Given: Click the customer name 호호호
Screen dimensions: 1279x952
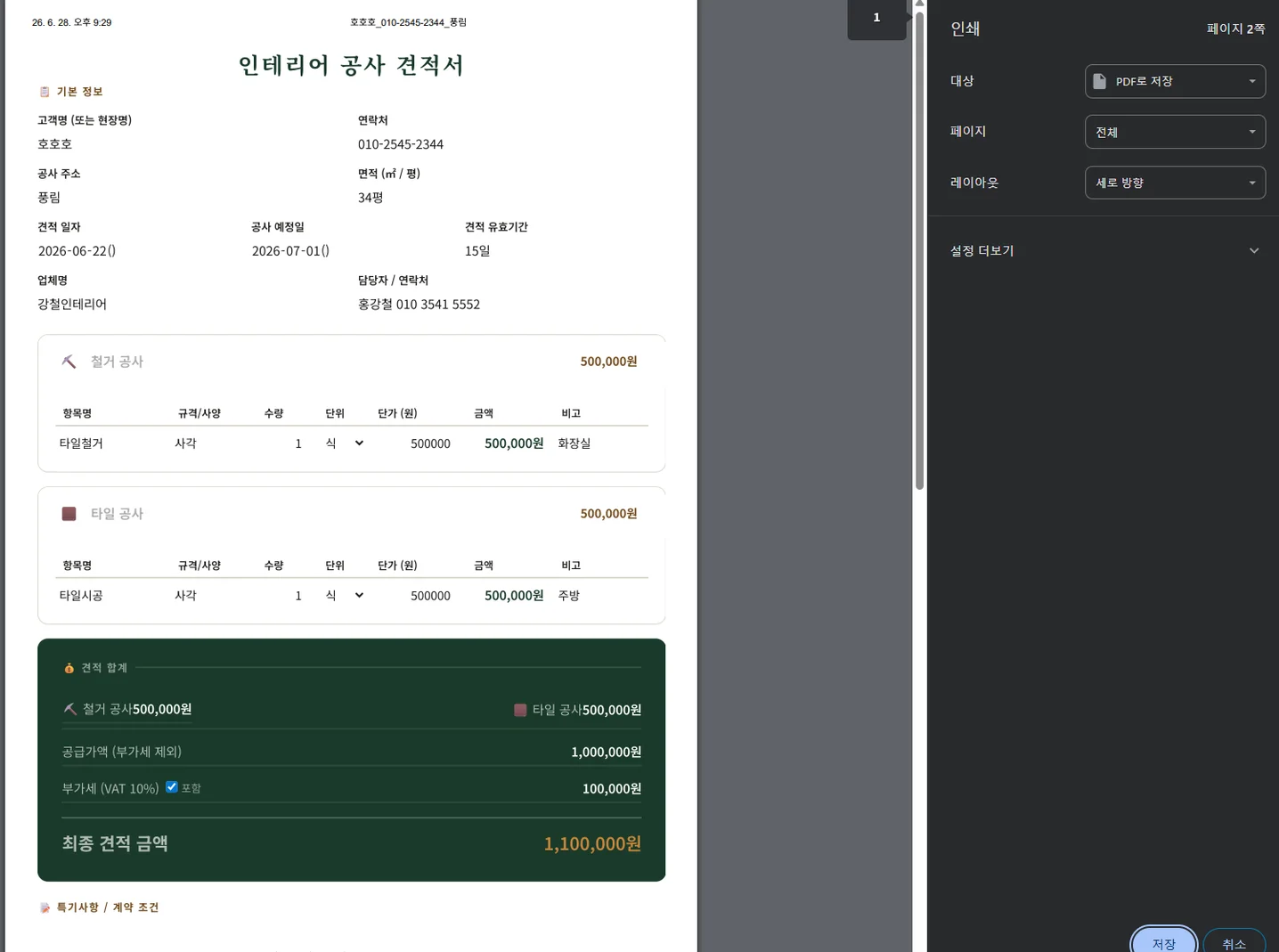Looking at the screenshot, I should (x=55, y=144).
